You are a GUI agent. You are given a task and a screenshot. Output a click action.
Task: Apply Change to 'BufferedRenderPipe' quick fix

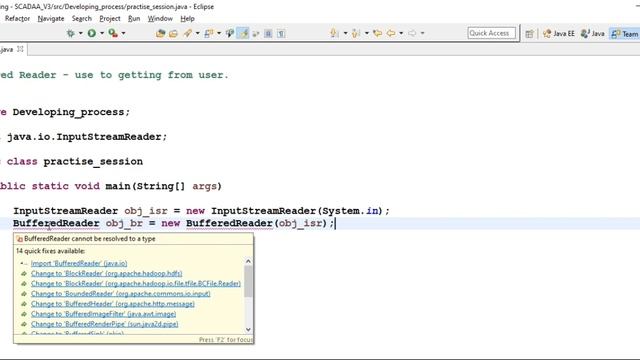click(x=104, y=324)
